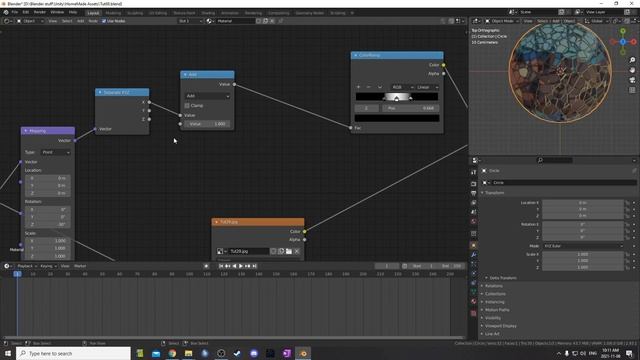Open the Add operation dropdown in the math node

[207, 96]
